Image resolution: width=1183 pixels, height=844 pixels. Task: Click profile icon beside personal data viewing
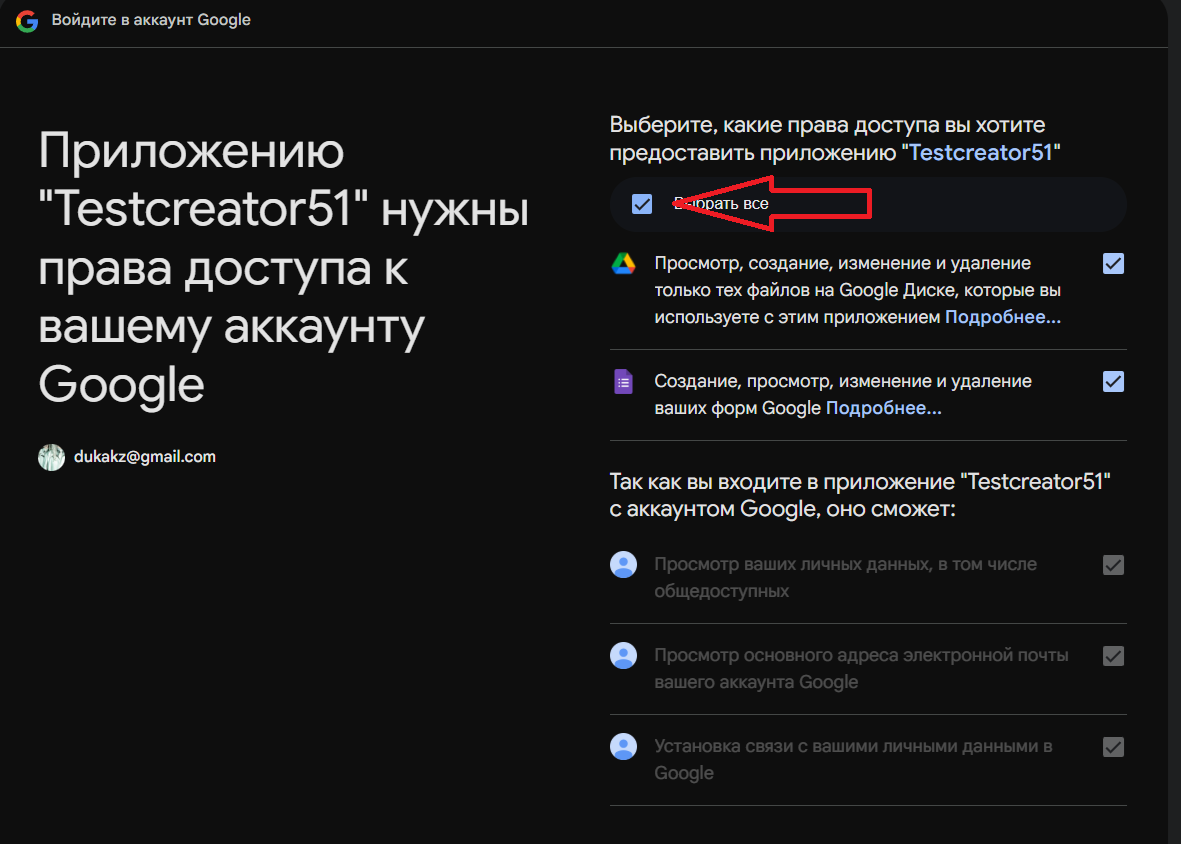pyautogui.click(x=623, y=564)
